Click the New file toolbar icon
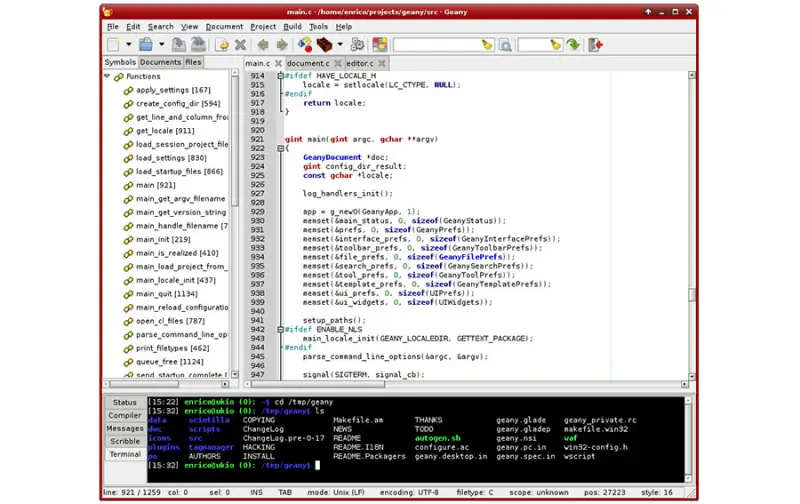The height and width of the screenshot is (504, 800). [113, 45]
